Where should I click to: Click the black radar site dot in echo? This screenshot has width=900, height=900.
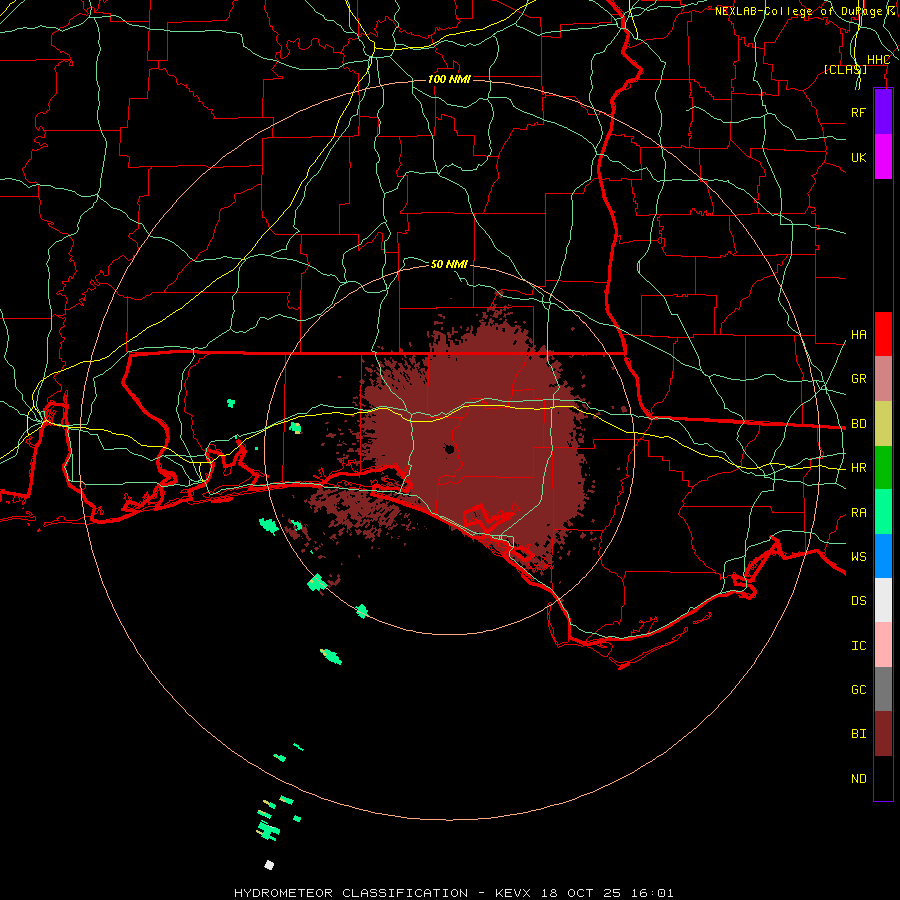tap(449, 448)
